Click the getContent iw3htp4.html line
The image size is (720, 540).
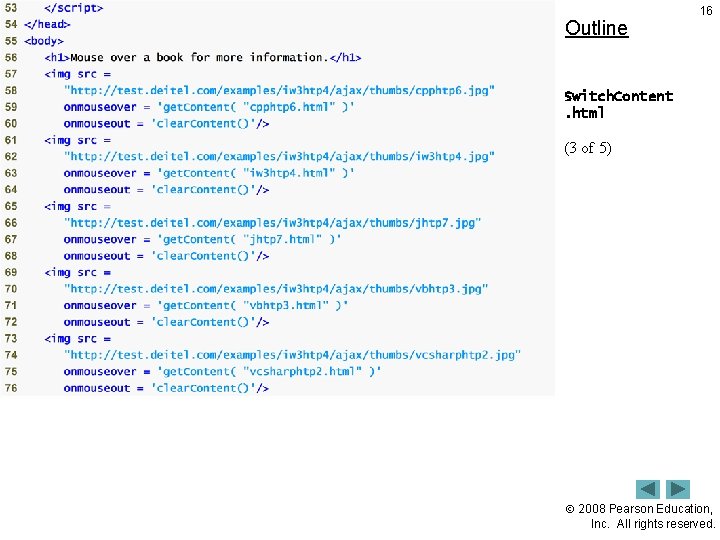pos(209,173)
